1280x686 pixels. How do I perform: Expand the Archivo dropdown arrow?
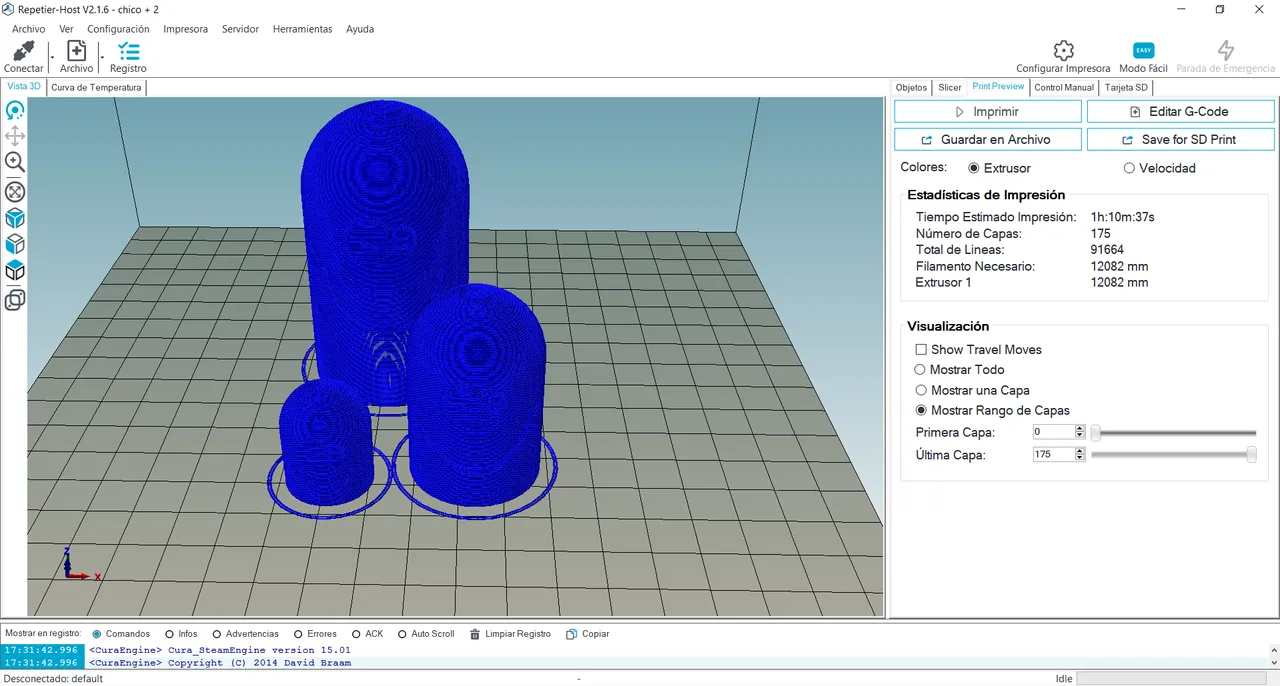(x=101, y=57)
